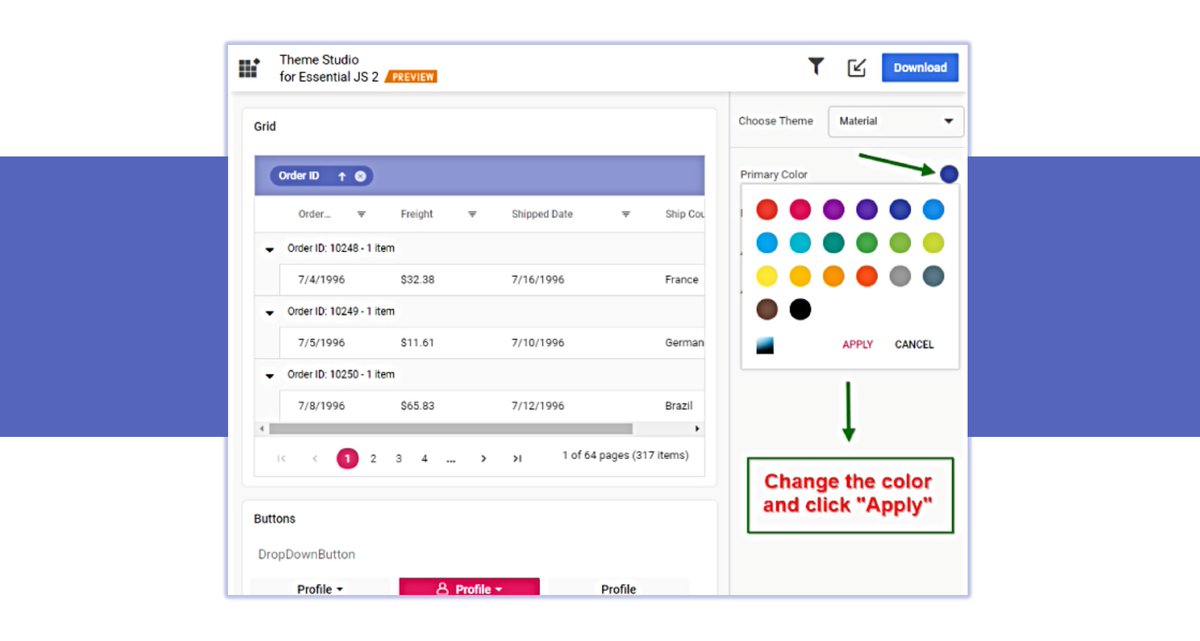1200x641 pixels.
Task: Pick the brown color swatch in palette
Action: click(767, 309)
